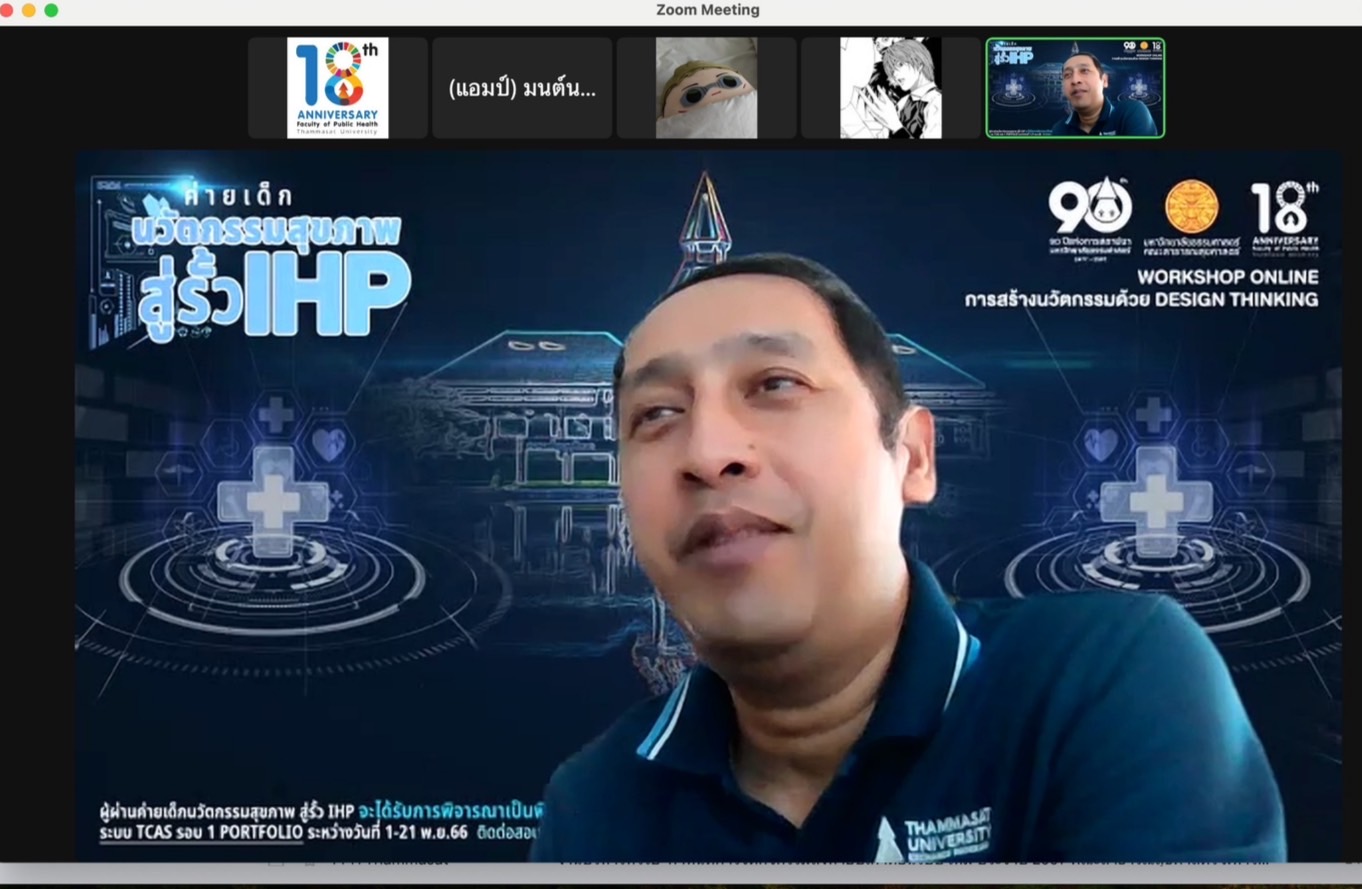Screen dimensions: 1362x889
Task: Click the large medical cross icon on left
Action: click(x=273, y=500)
